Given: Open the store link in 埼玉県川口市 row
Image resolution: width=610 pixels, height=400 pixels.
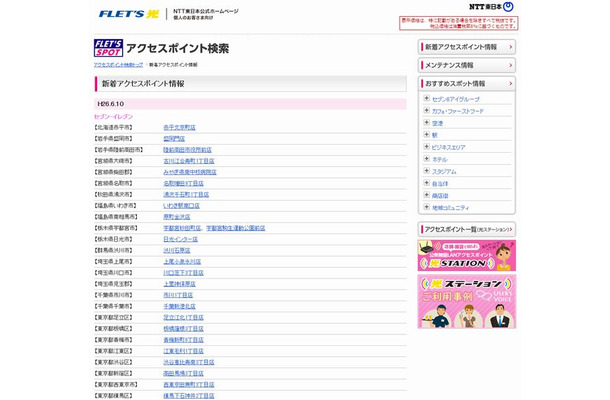Looking at the screenshot, I should [183, 273].
